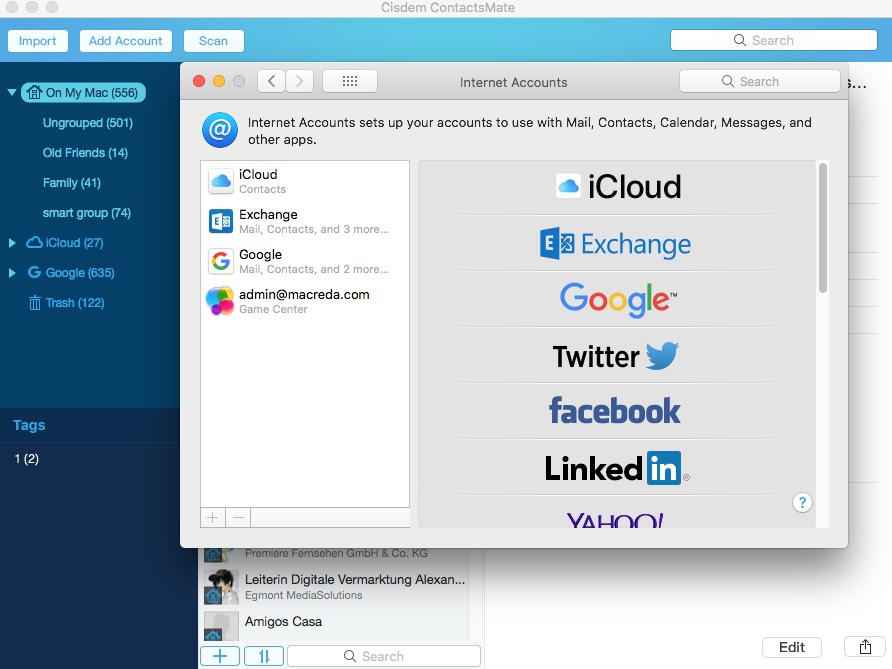
Task: Focus the ContactsMate top search field
Action: [x=773, y=40]
